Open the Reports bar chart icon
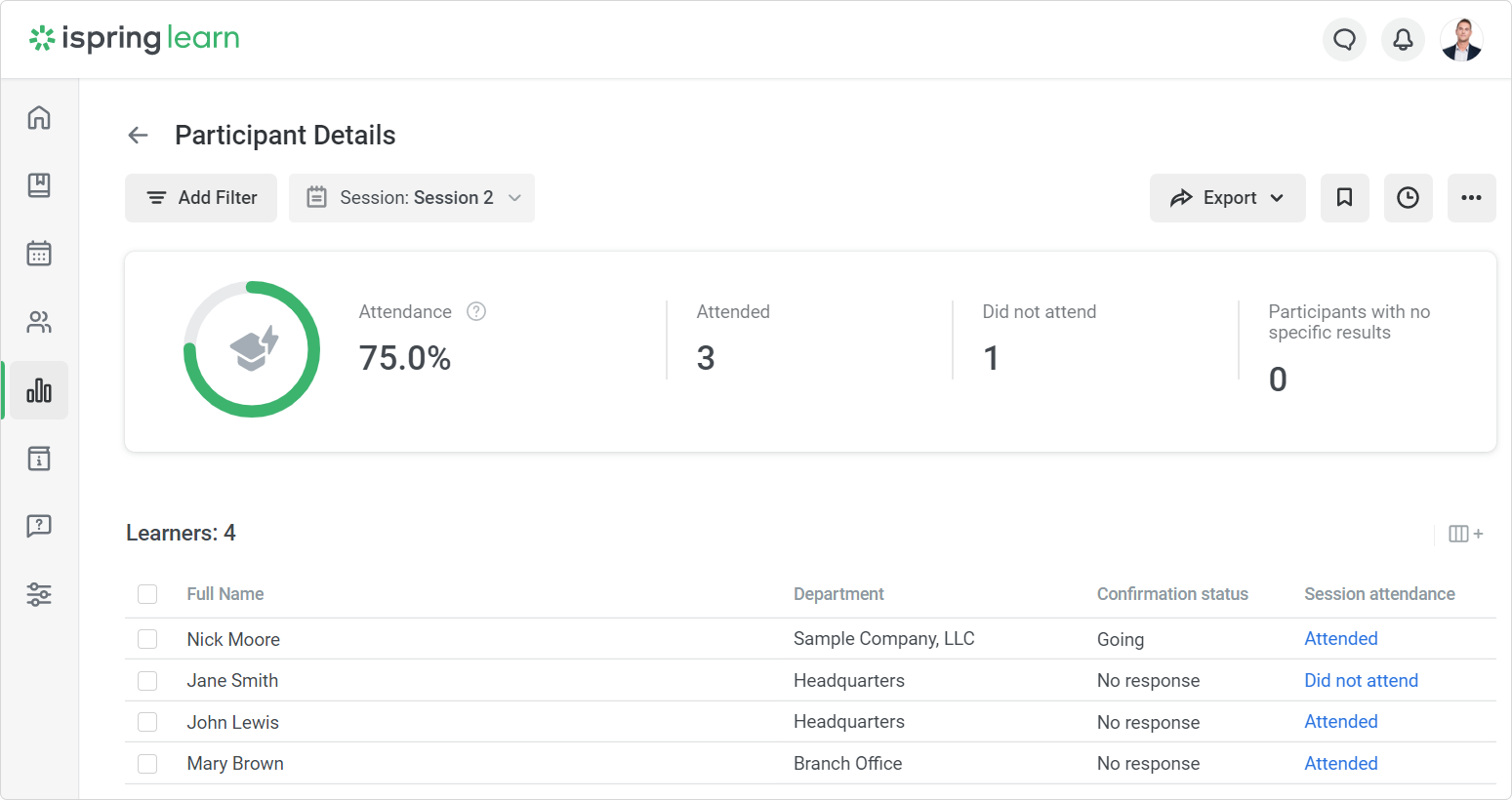 click(x=39, y=390)
